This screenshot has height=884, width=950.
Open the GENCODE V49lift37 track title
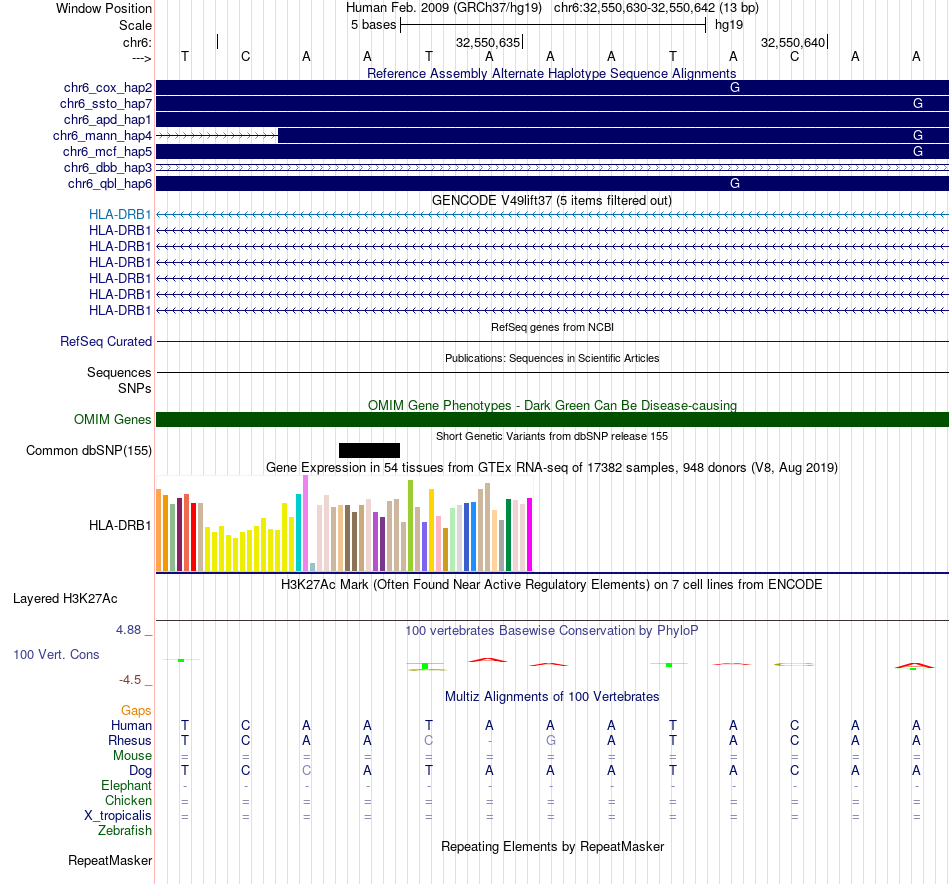click(552, 201)
